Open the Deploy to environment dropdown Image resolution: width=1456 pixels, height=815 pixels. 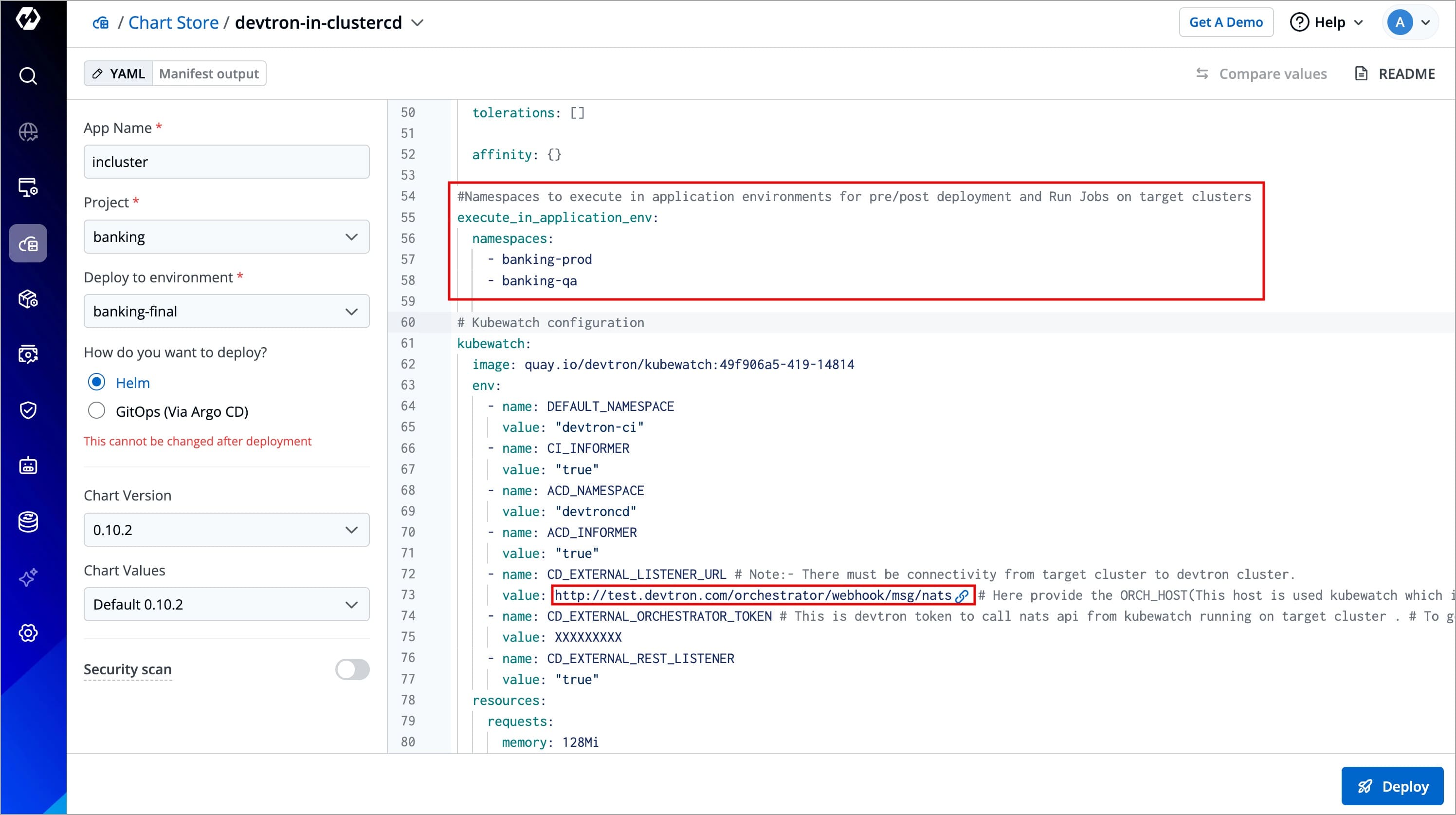tap(226, 311)
